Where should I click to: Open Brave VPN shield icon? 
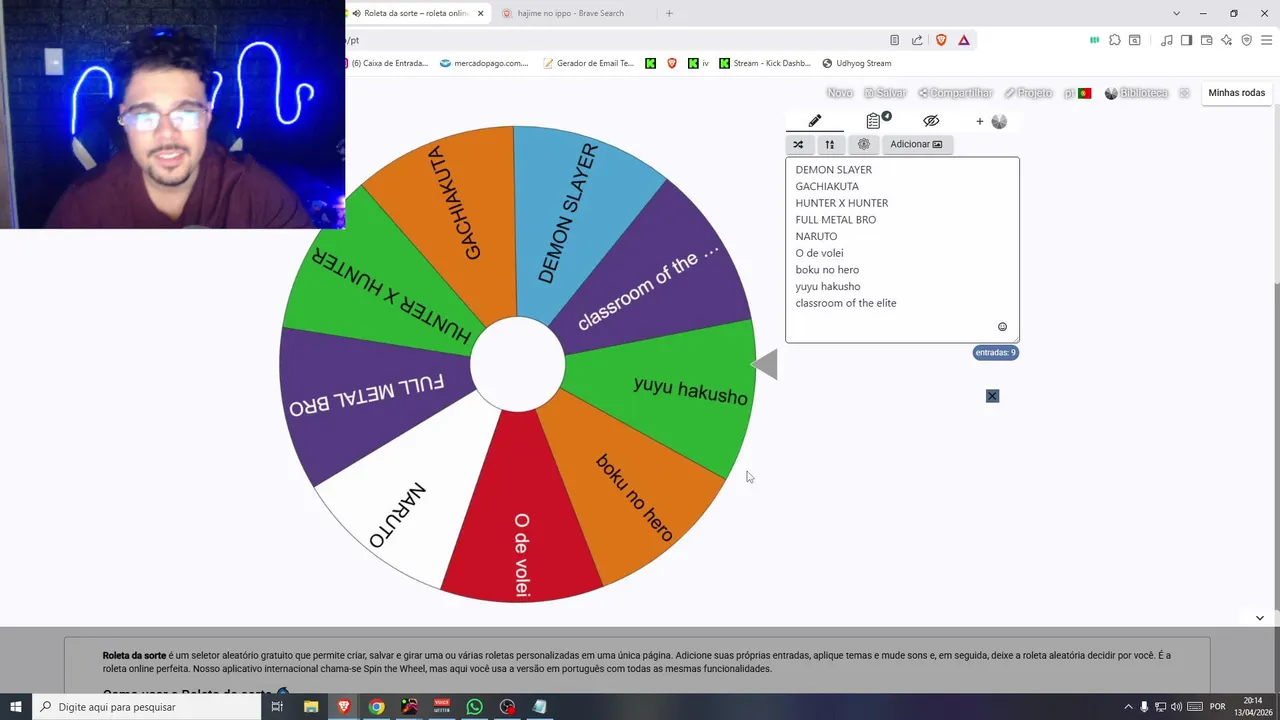point(1246,40)
